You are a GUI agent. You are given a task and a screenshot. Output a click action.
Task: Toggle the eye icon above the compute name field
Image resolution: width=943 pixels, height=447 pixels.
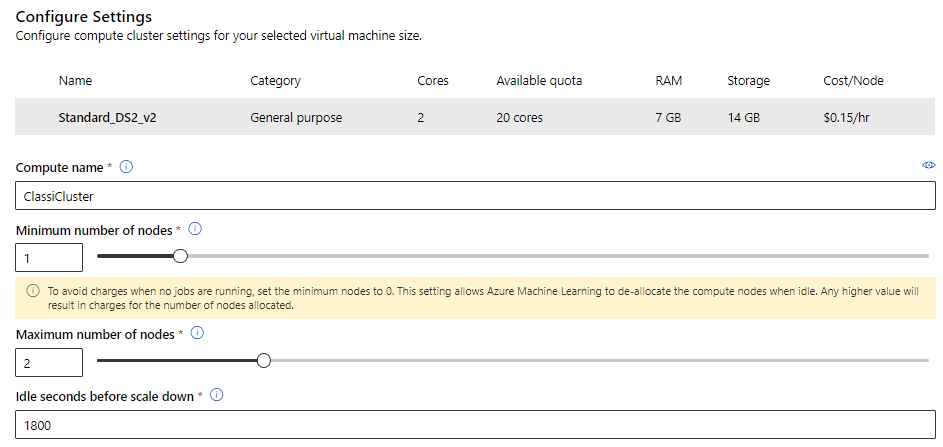929,165
